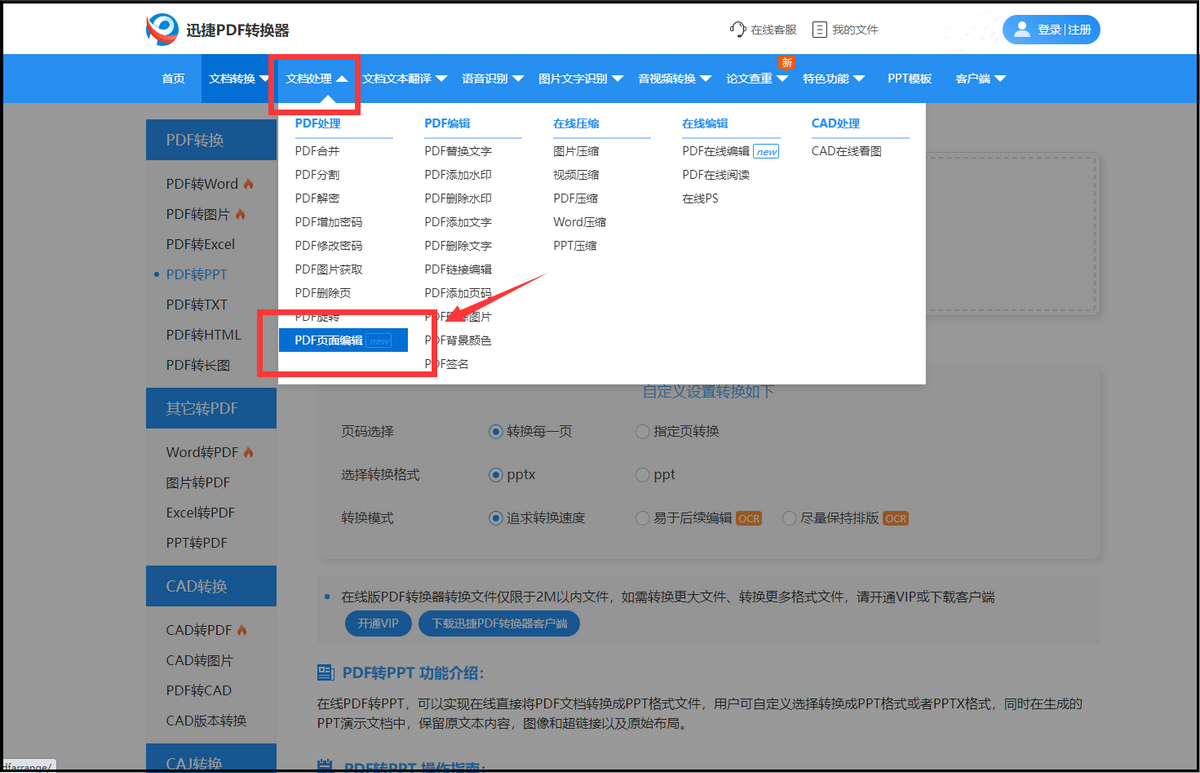Click the PDF合并 entry in the menu
This screenshot has height=773, width=1200.
(315, 151)
